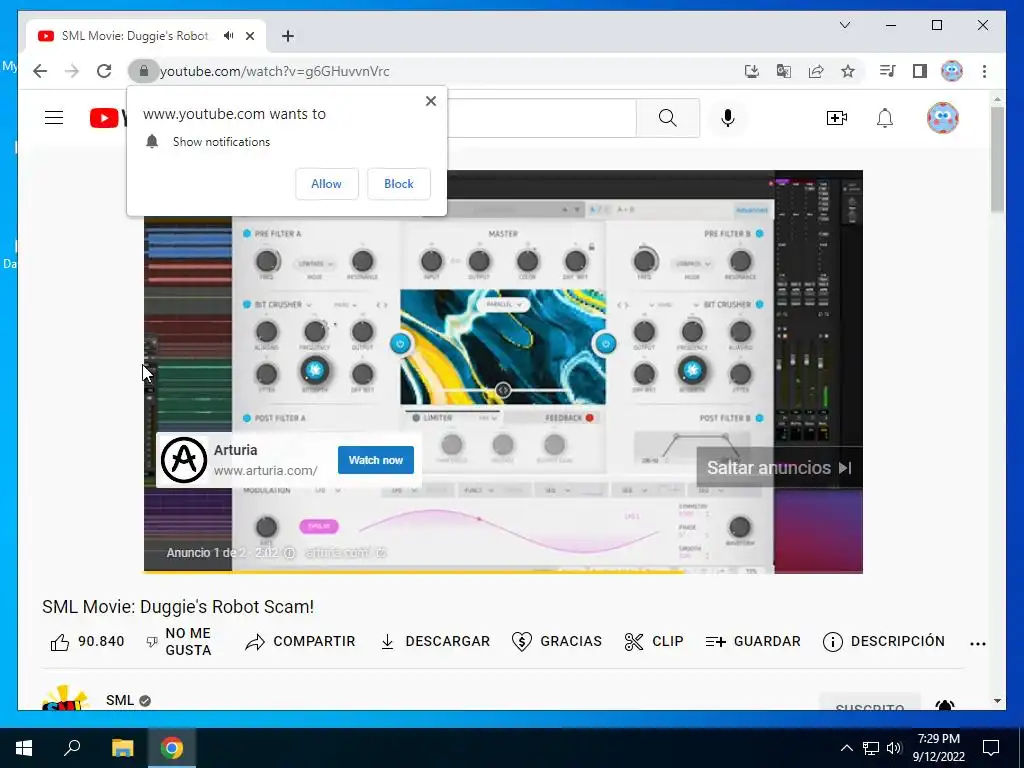
Task: Skip ads with Saltar anuncios
Action: click(x=779, y=468)
